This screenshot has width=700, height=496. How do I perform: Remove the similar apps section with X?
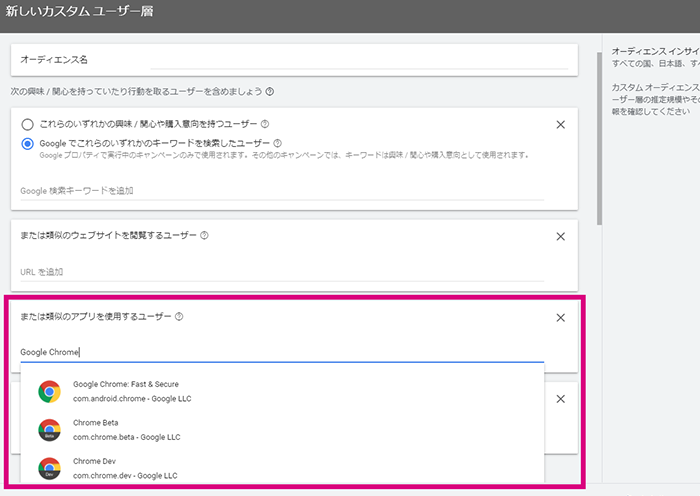point(561,318)
